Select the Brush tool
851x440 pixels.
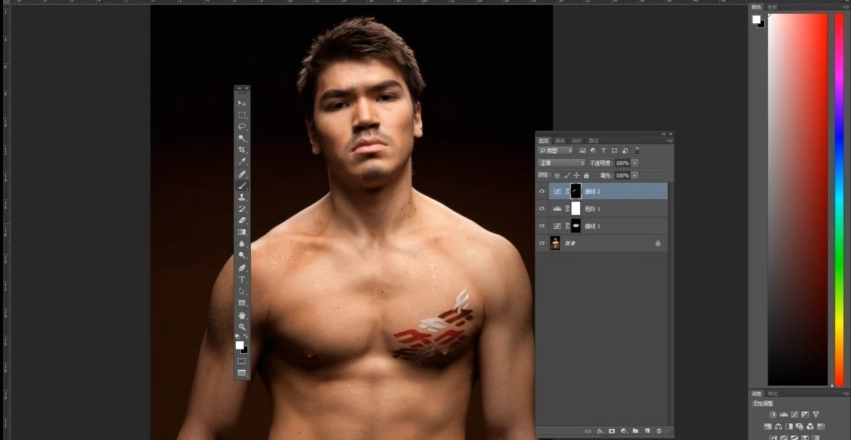(x=242, y=185)
